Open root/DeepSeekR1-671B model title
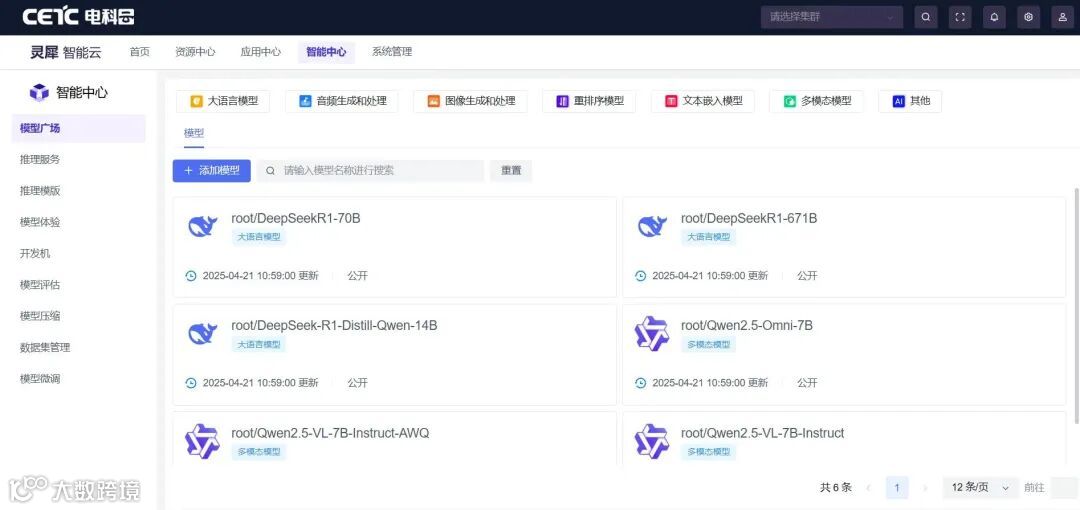The width and height of the screenshot is (1080, 510). pyautogui.click(x=749, y=218)
